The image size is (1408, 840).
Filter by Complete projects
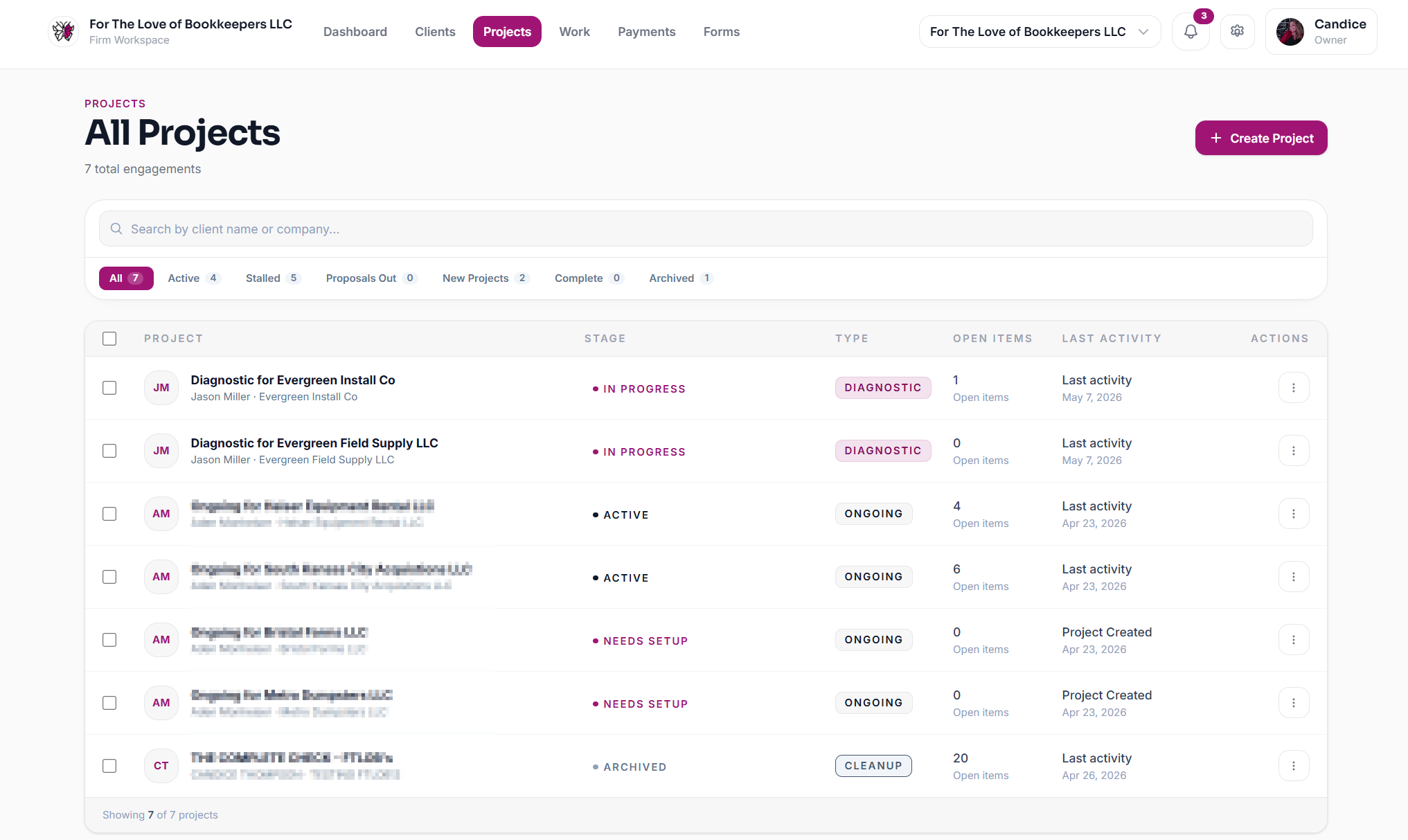(x=589, y=278)
